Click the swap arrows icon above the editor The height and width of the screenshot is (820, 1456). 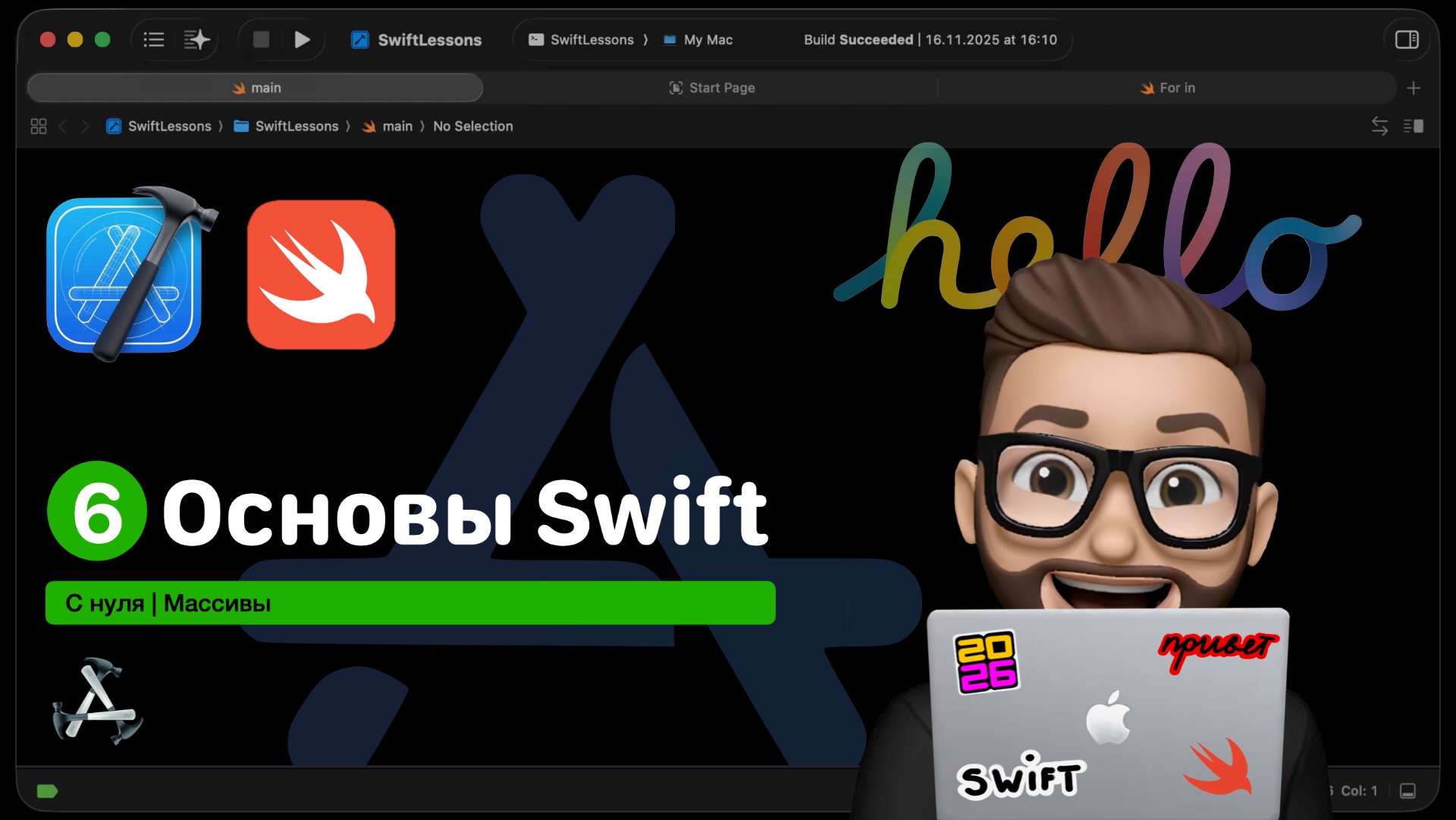[1379, 126]
